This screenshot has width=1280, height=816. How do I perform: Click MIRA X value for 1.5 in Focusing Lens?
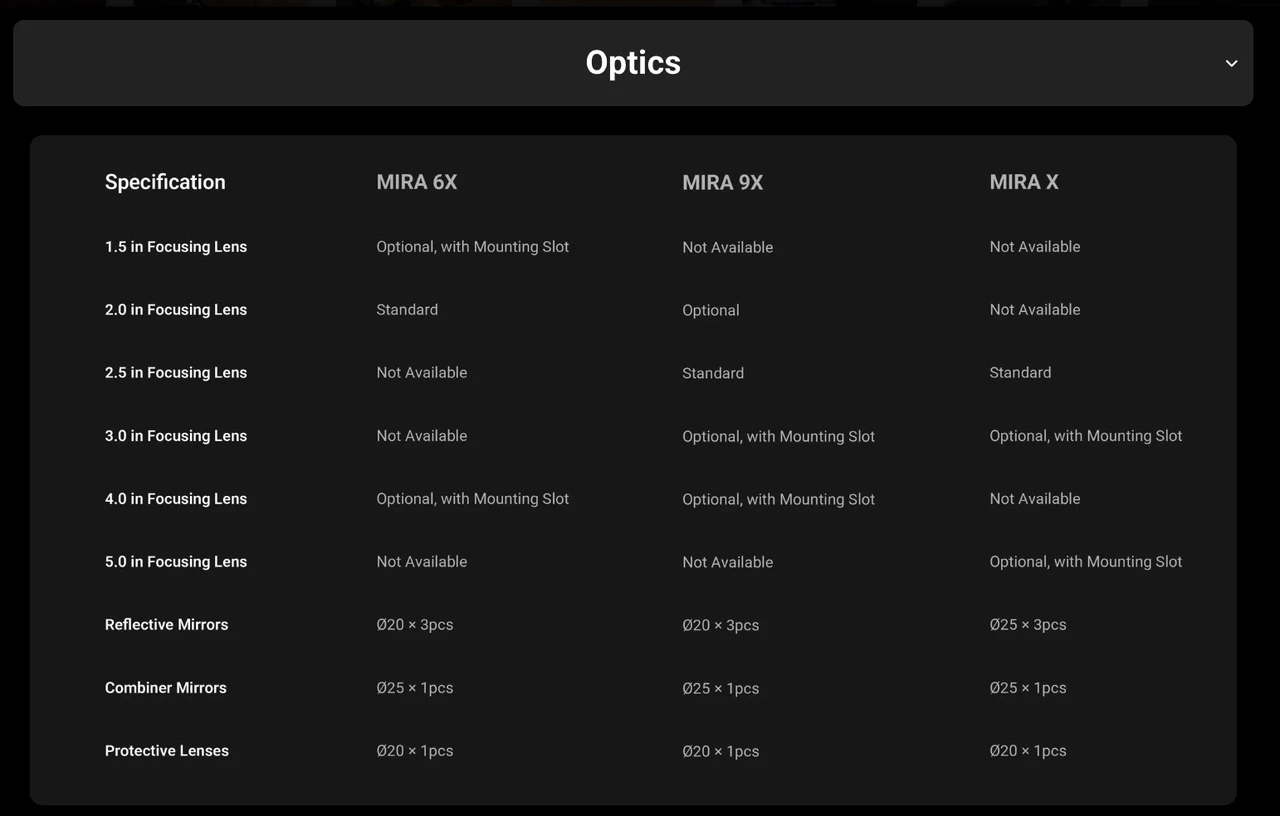(1035, 247)
